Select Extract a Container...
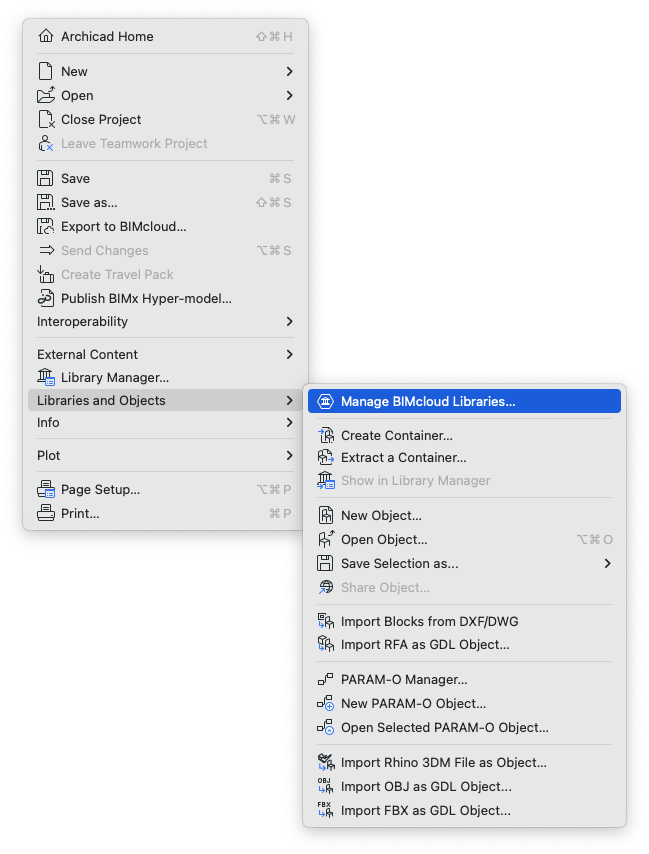Image resolution: width=649 pixels, height=854 pixels. (x=464, y=458)
